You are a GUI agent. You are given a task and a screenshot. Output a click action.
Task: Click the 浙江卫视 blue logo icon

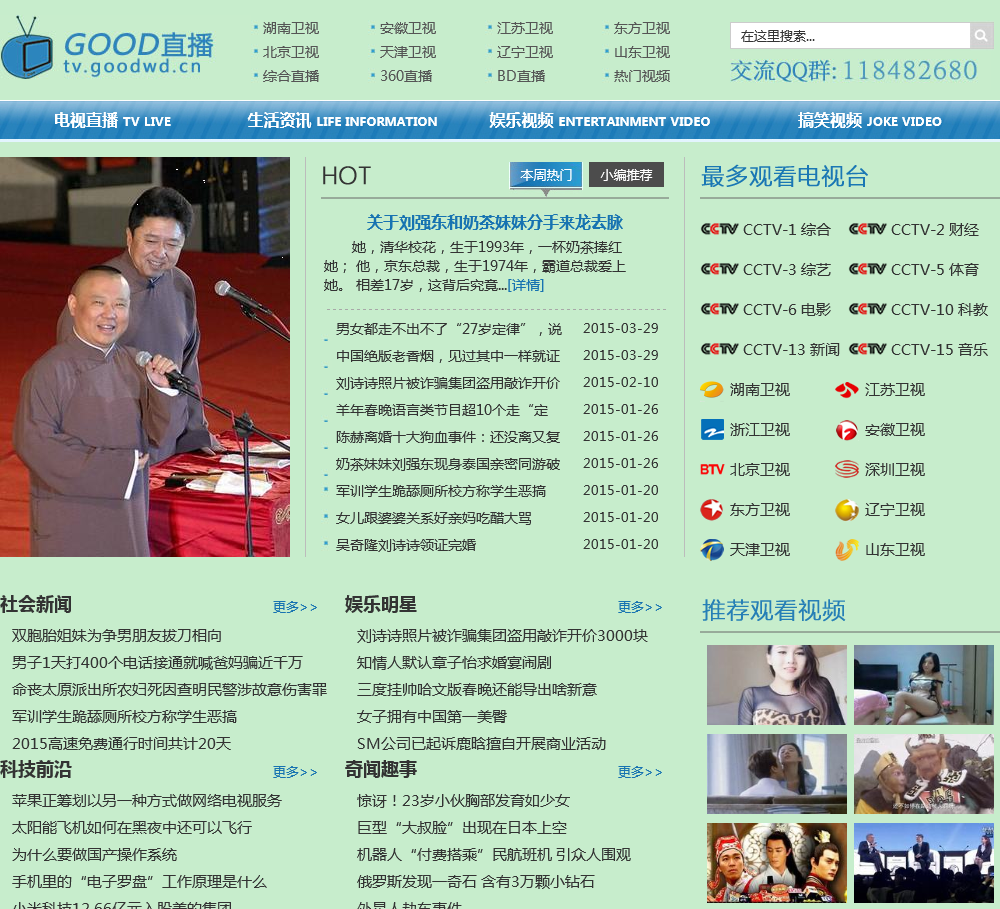click(x=712, y=429)
